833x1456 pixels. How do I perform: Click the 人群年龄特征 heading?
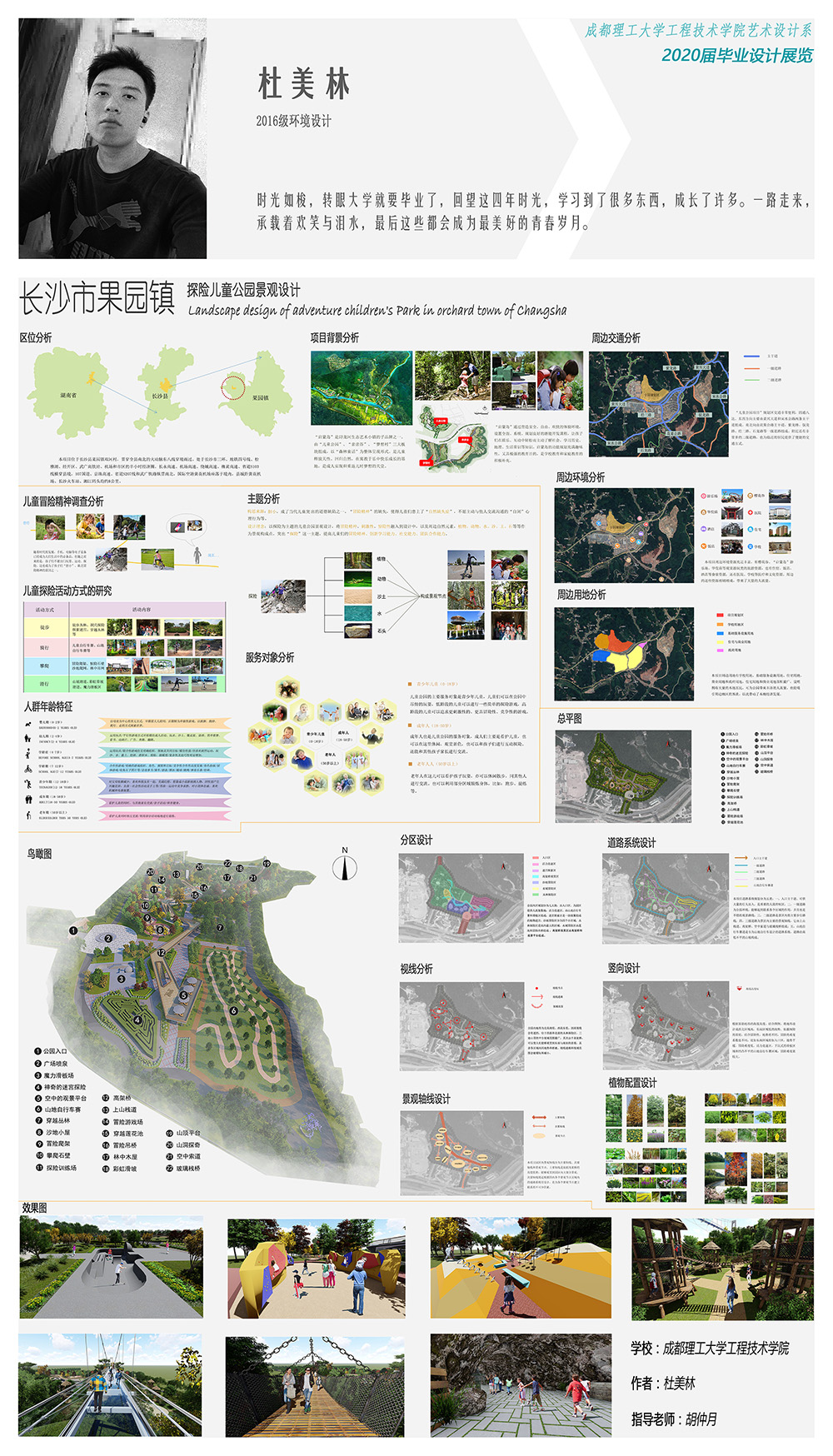tap(48, 706)
